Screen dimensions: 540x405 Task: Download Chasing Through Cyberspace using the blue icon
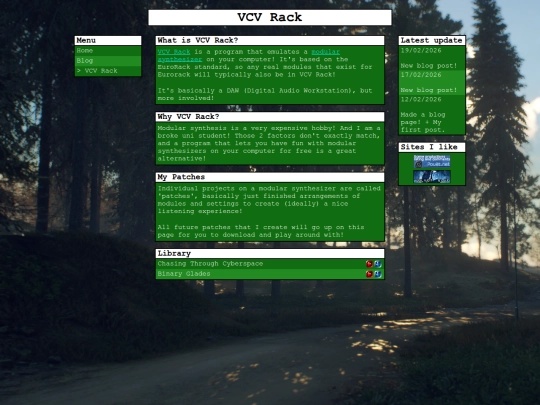[x=378, y=264]
